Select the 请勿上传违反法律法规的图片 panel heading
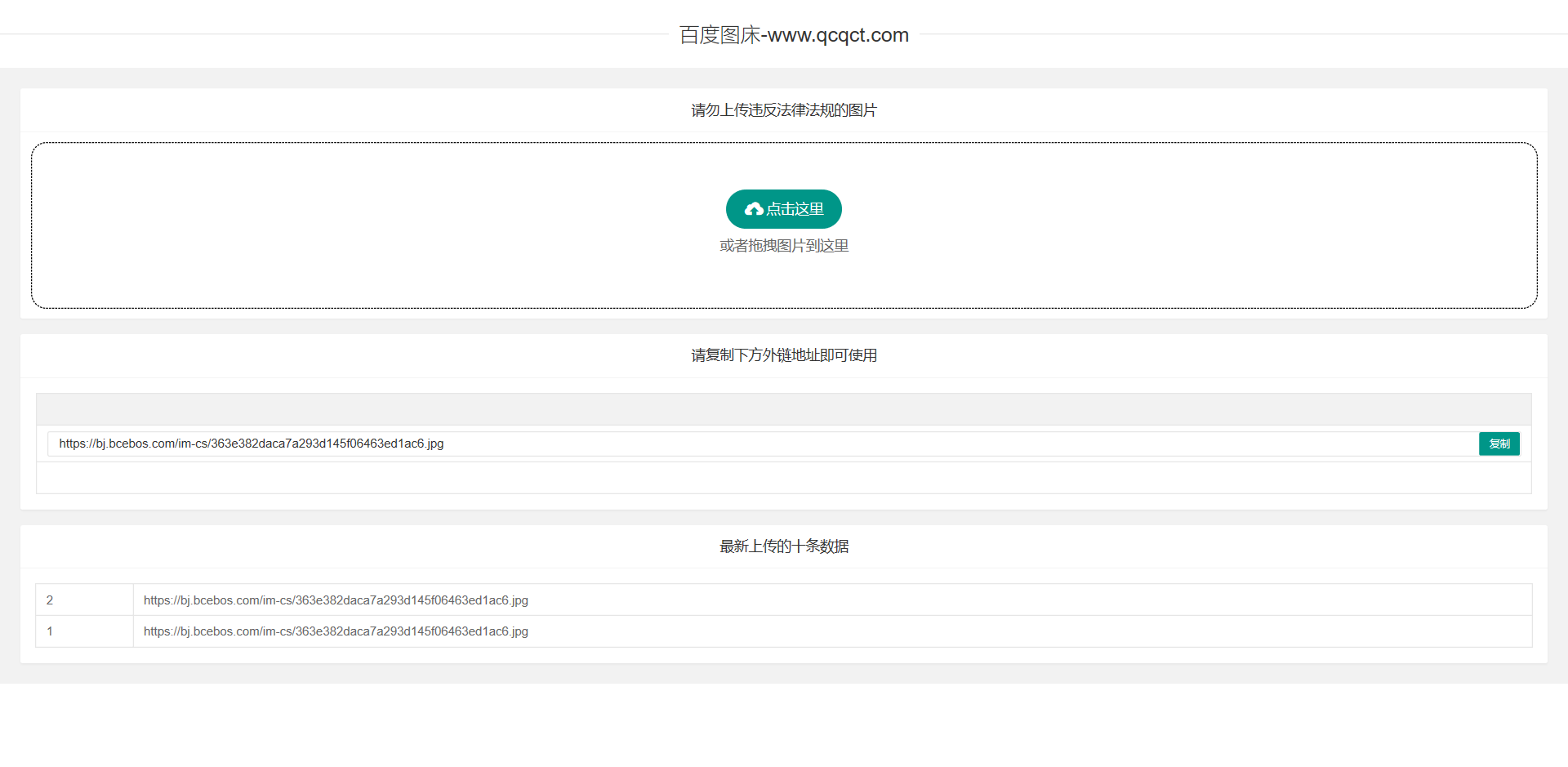Viewport: 1568px width, 767px height. [x=783, y=110]
